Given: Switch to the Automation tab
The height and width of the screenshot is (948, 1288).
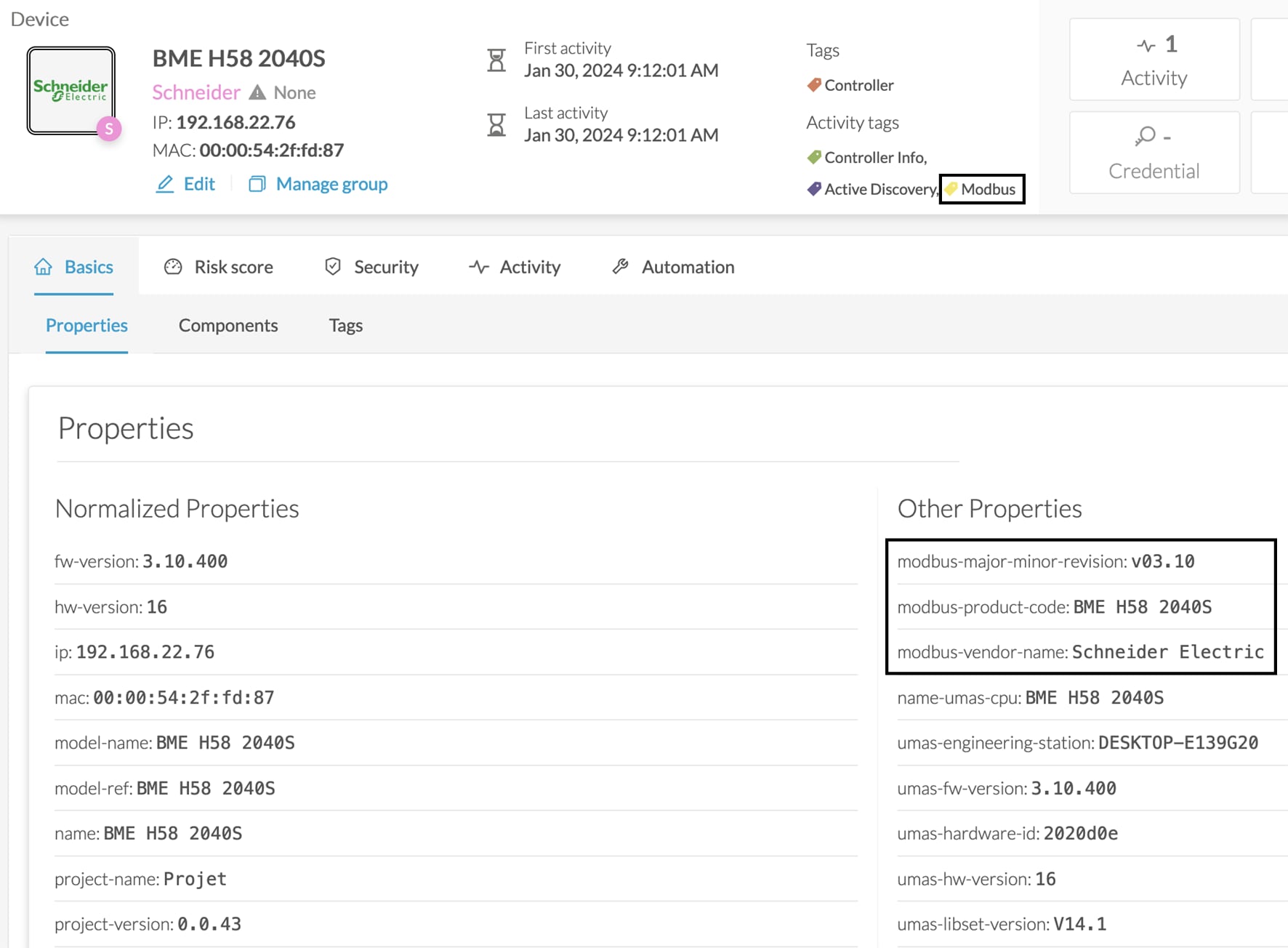Looking at the screenshot, I should tap(673, 267).
